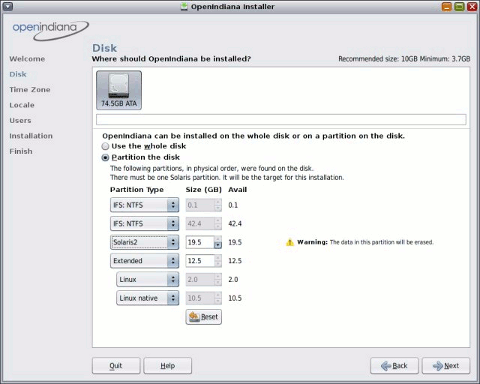The height and width of the screenshot is (384, 480).
Task: Select the Users step in sidebar
Action: [x=20, y=120]
